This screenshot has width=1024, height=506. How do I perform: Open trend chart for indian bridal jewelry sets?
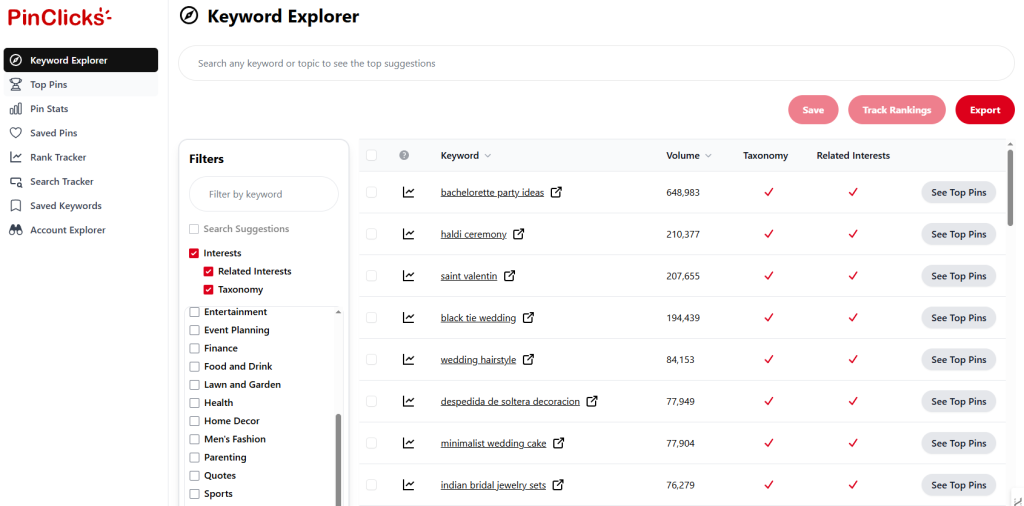[408, 485]
